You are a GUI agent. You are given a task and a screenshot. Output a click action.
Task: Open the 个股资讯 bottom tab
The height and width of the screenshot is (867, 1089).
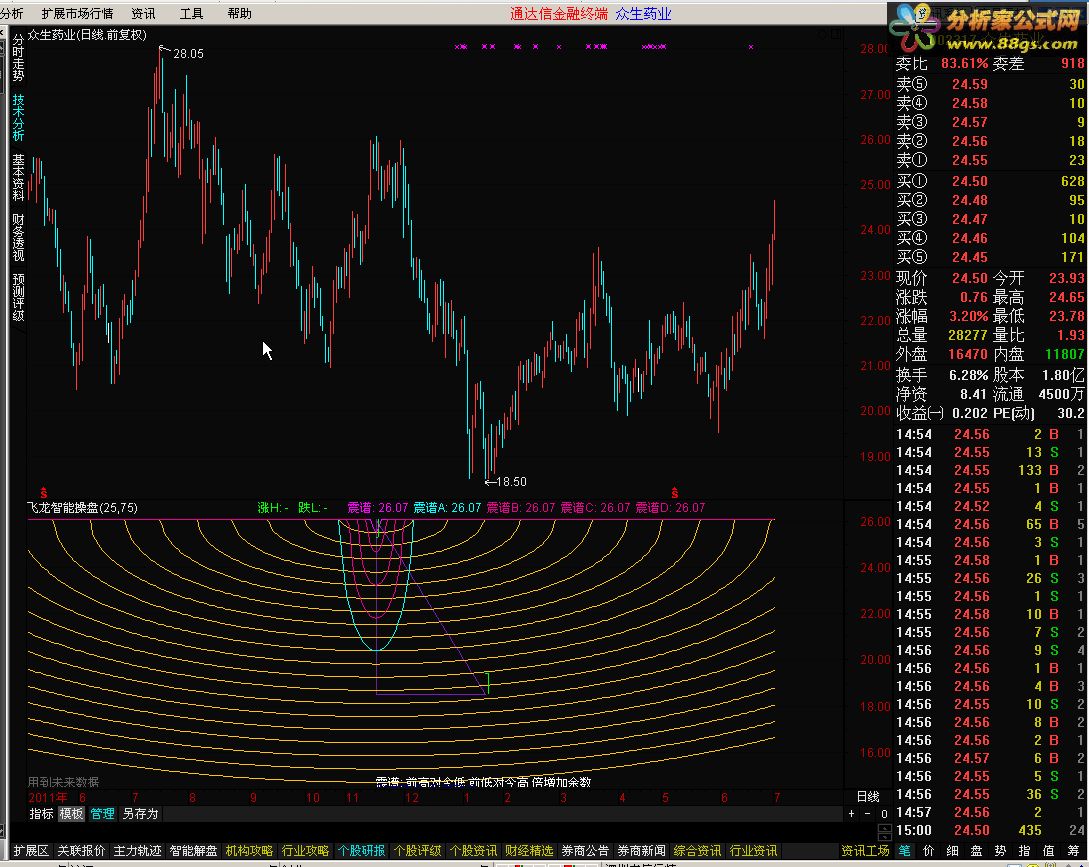[x=473, y=851]
